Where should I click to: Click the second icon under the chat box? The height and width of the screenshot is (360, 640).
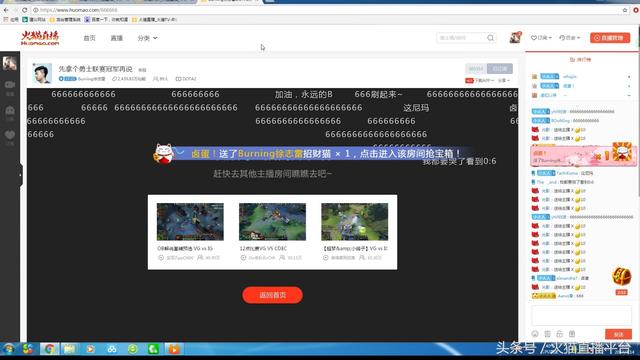click(547, 334)
